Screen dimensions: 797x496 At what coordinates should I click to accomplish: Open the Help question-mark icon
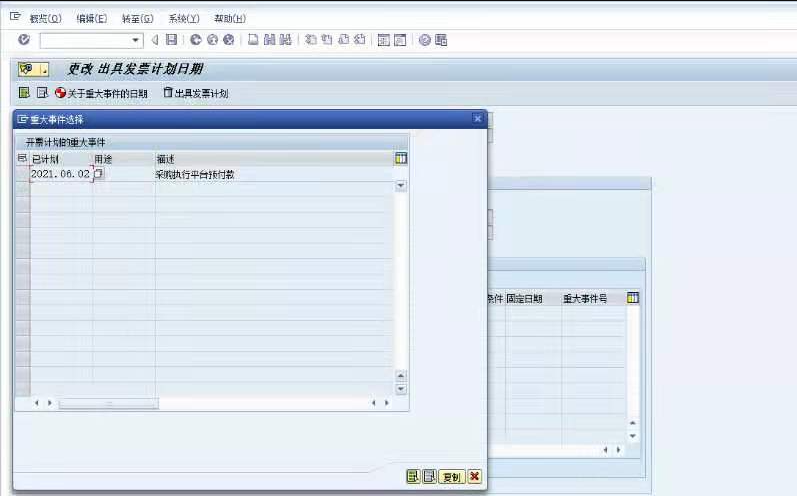[424, 40]
